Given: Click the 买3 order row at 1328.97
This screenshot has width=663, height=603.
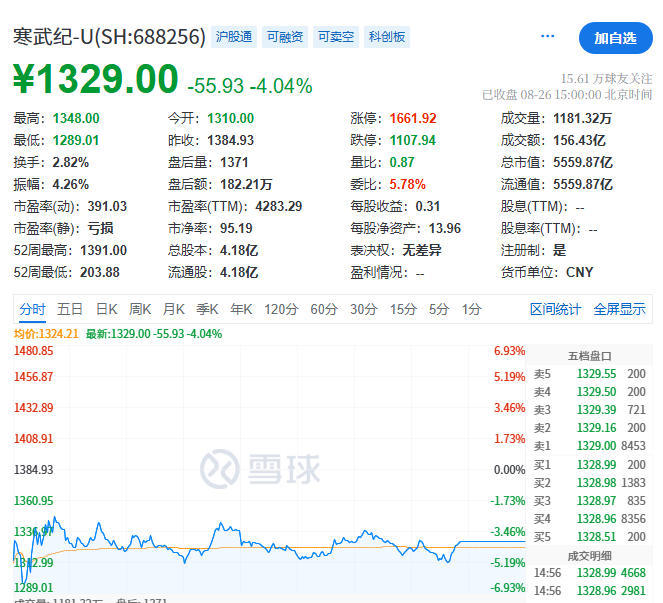Looking at the screenshot, I should tap(589, 501).
